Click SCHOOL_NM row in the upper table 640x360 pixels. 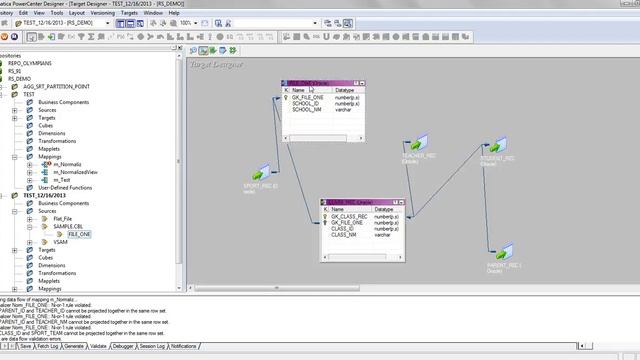(x=323, y=110)
